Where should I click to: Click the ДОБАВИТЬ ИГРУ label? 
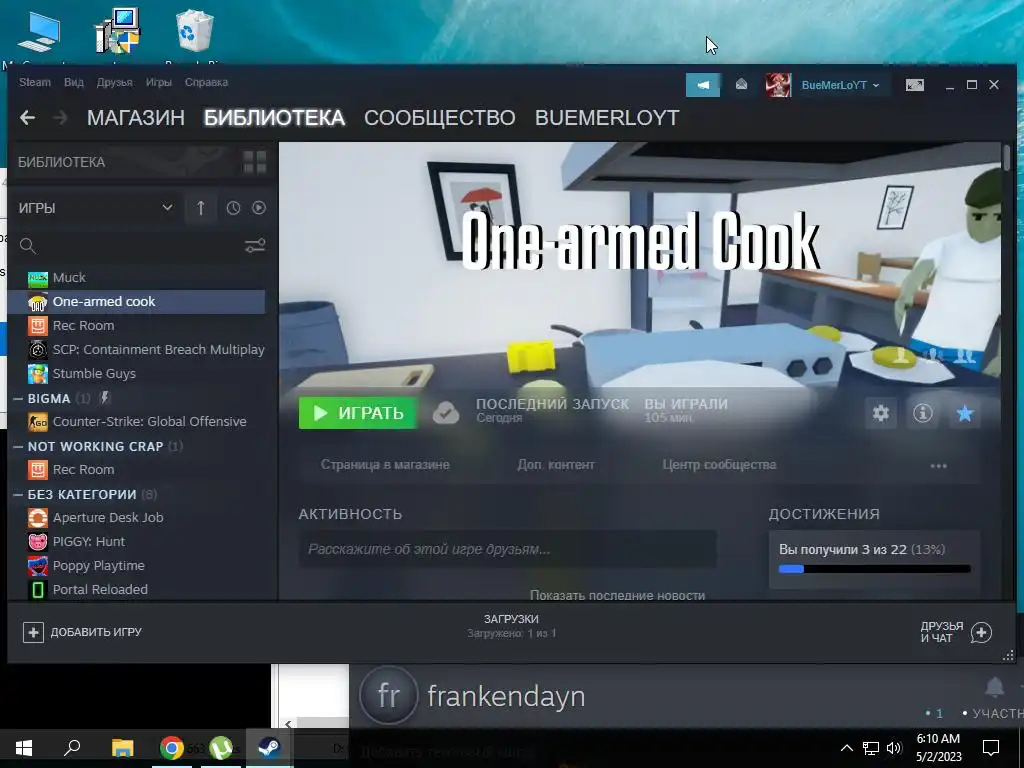tap(96, 632)
